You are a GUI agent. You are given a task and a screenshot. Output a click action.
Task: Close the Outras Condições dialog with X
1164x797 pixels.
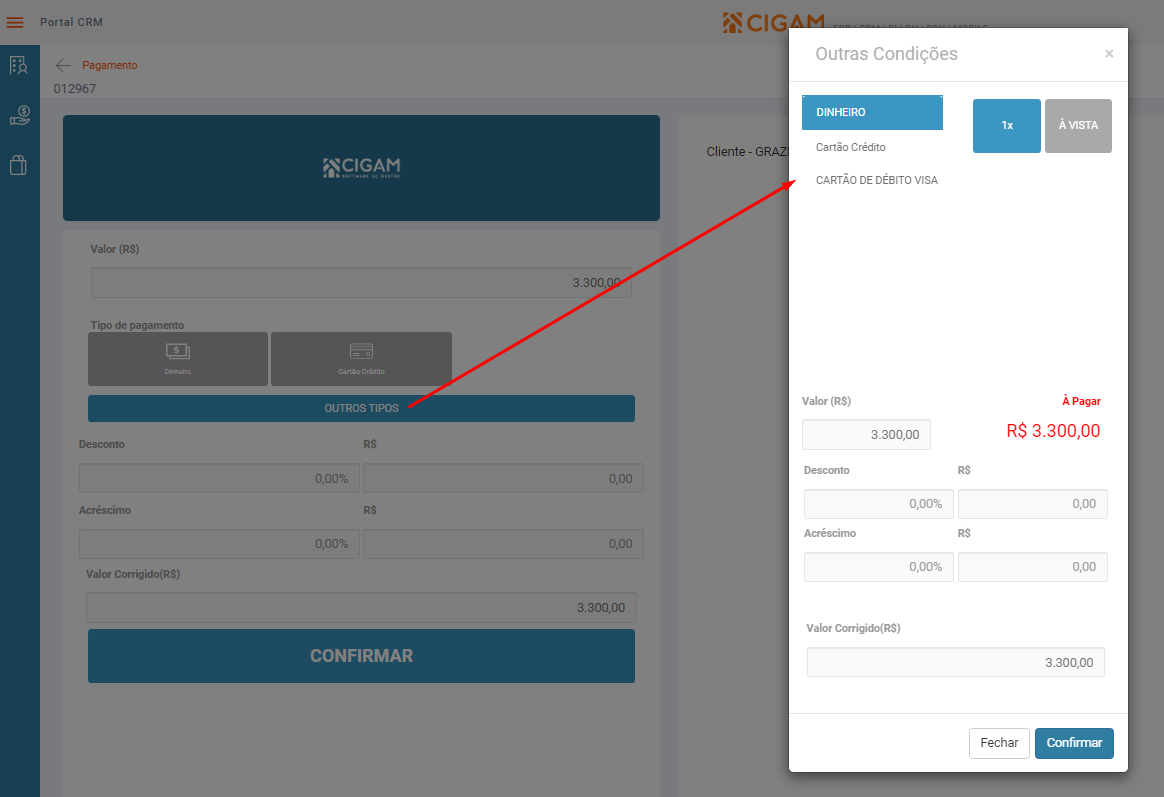click(1109, 53)
